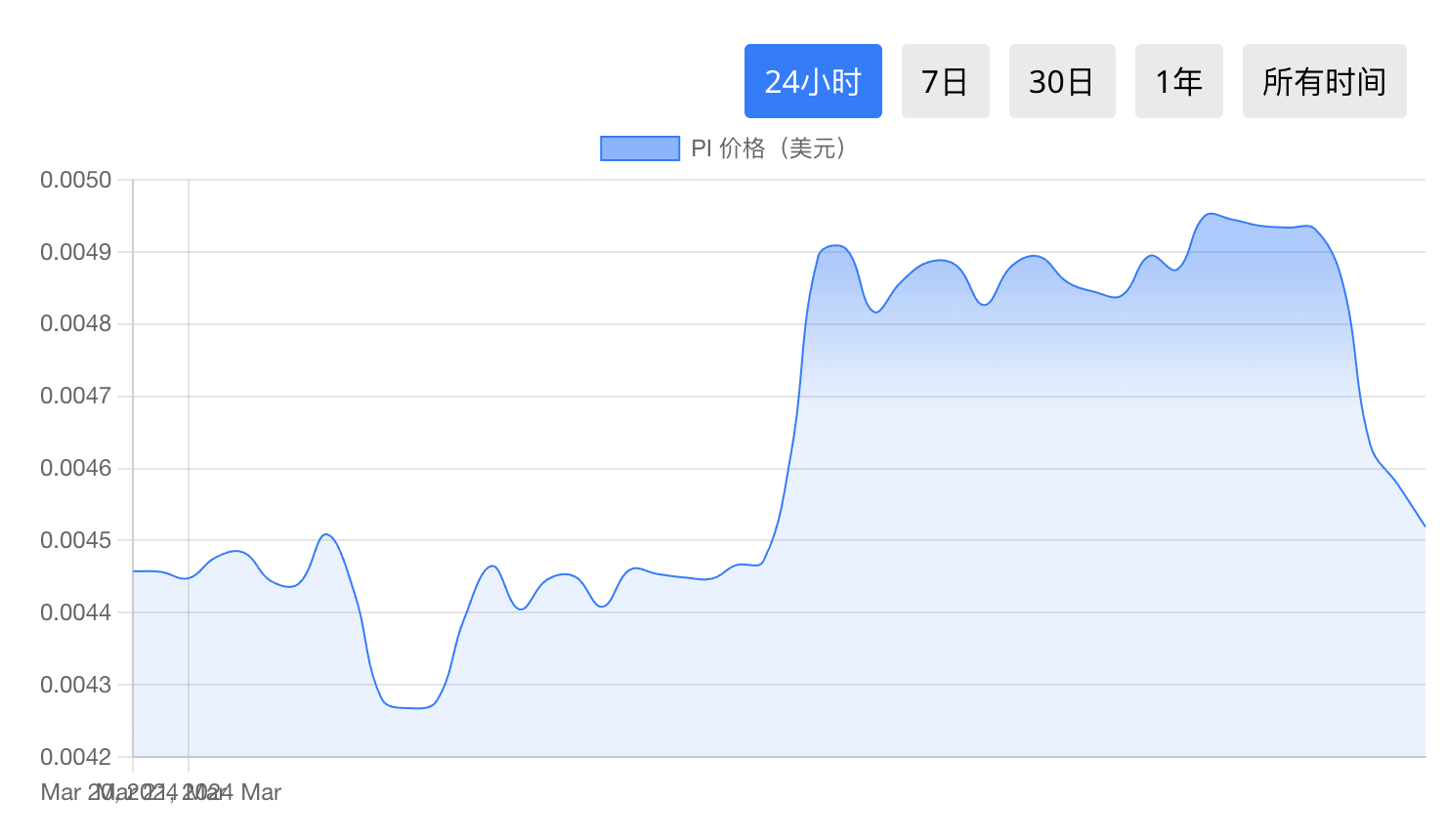Click the overlapping Mar 2024 x-axis date labels

(161, 792)
